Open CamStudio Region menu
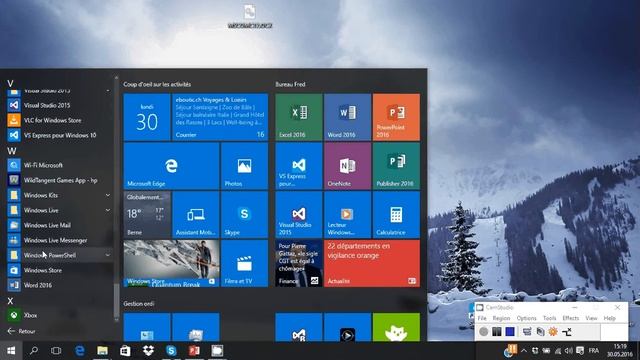Viewport: 640px width, 360px height. coord(501,318)
